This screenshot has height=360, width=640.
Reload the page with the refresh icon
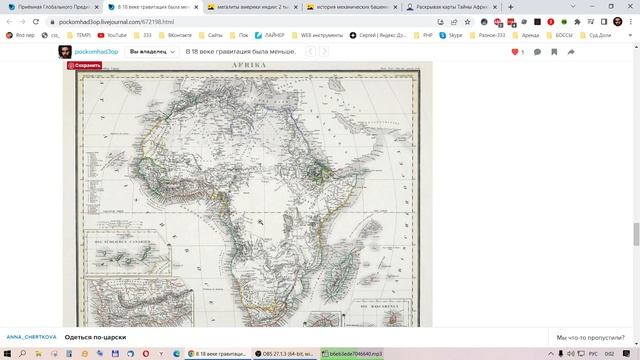(x=36, y=22)
